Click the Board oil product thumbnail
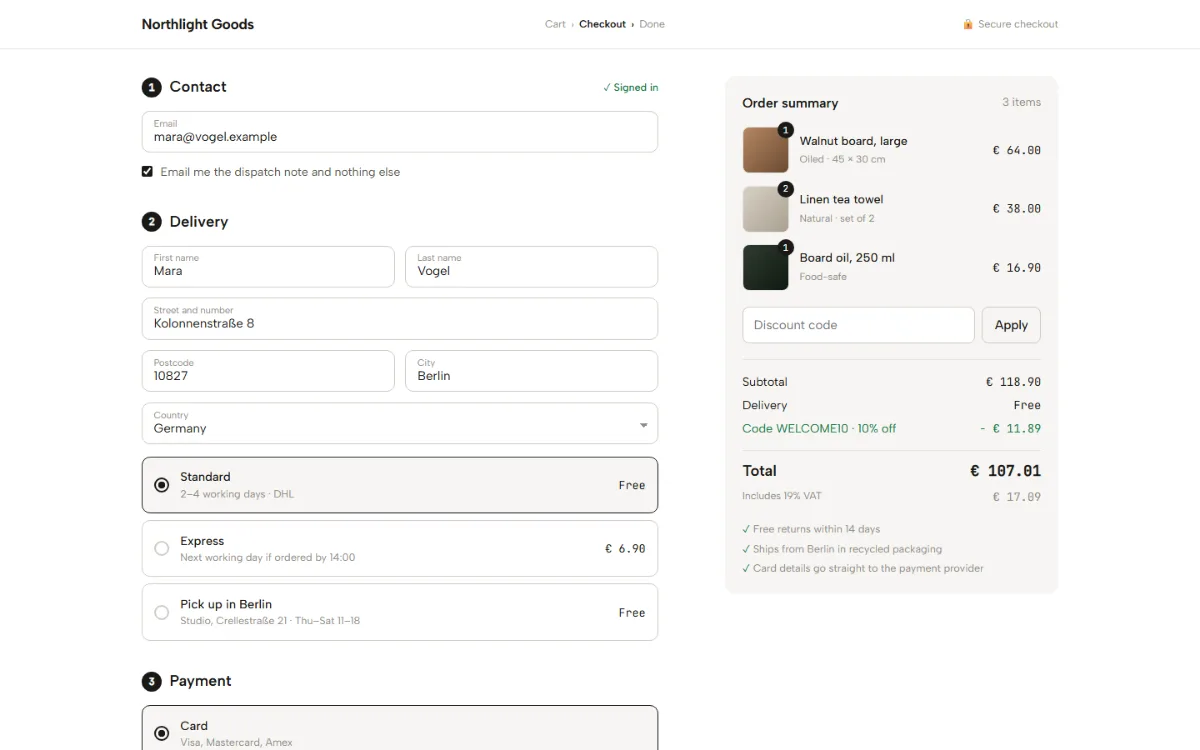This screenshot has width=1200, height=750. [x=766, y=267]
